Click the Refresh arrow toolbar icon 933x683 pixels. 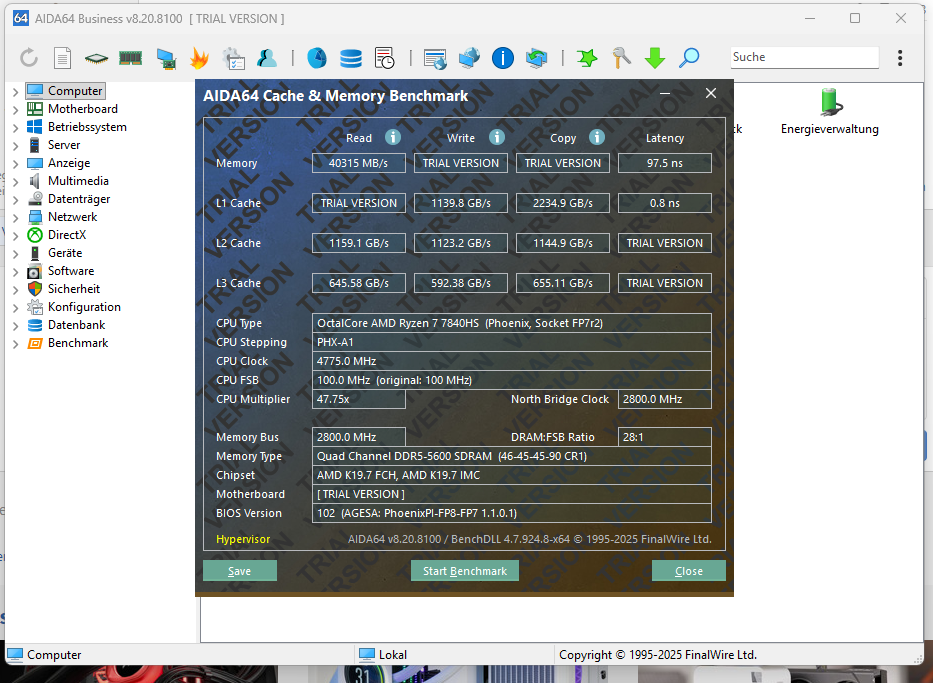pyautogui.click(x=29, y=58)
